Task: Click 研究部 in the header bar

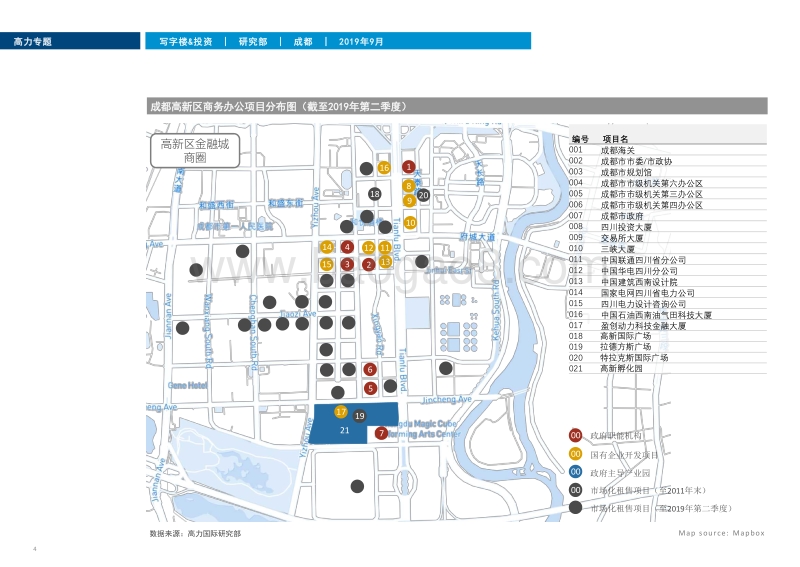Action: click(x=253, y=41)
